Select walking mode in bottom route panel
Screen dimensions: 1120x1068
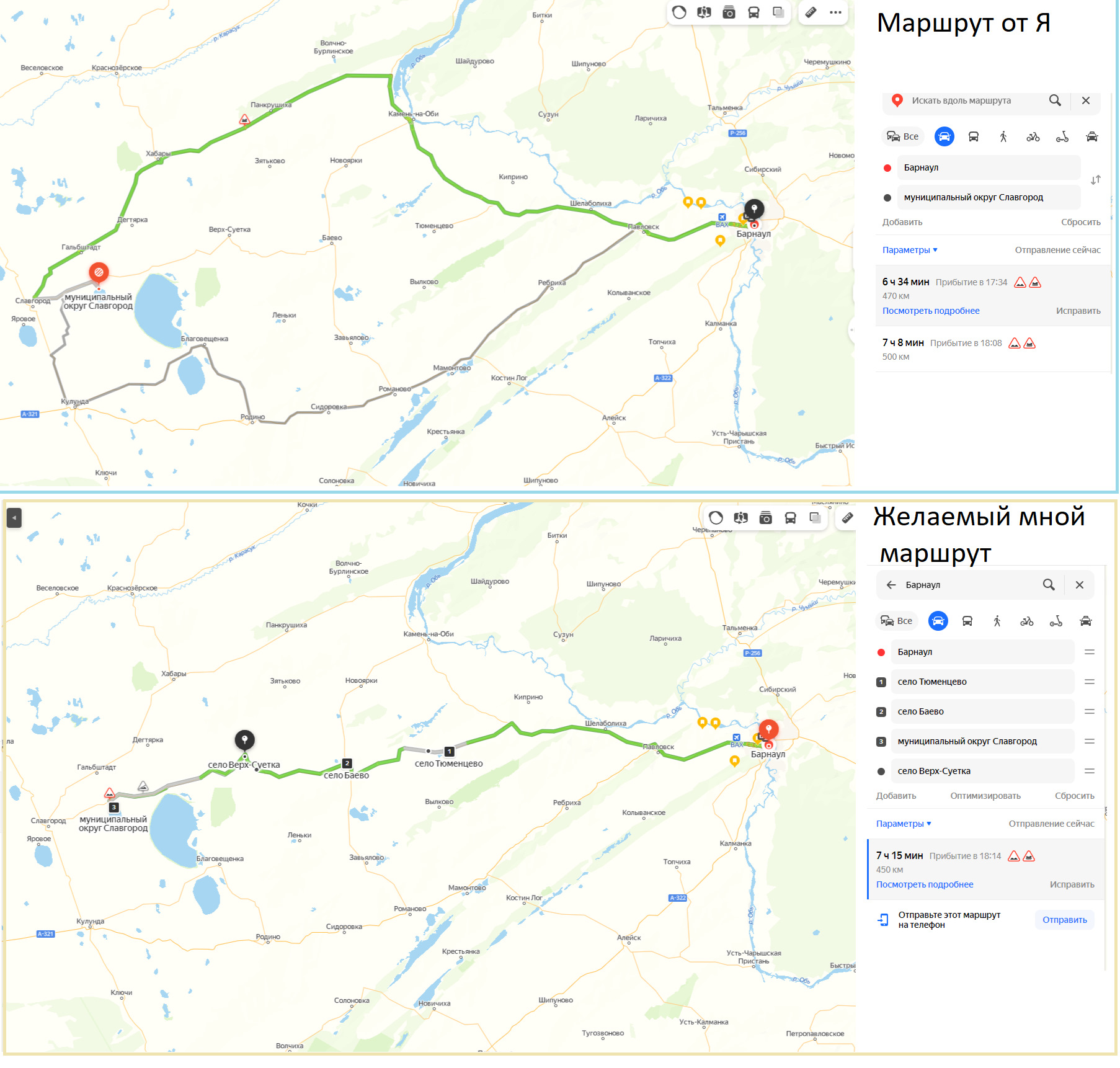[997, 621]
